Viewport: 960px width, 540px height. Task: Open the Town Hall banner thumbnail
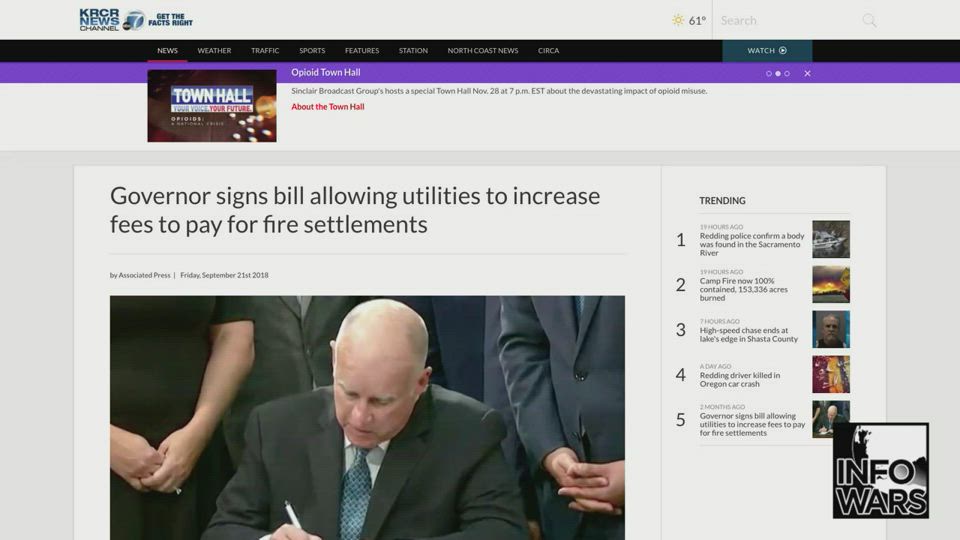coord(212,106)
